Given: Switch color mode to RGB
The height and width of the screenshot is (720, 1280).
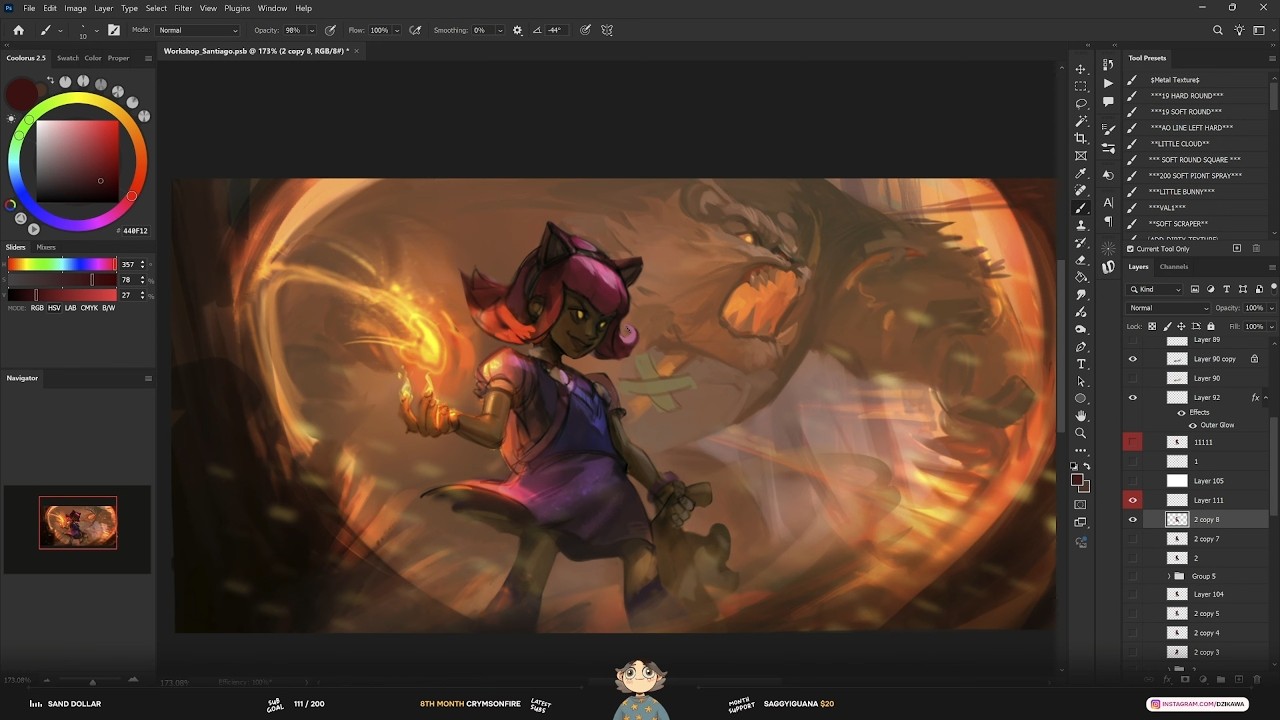Looking at the screenshot, I should tap(37, 308).
